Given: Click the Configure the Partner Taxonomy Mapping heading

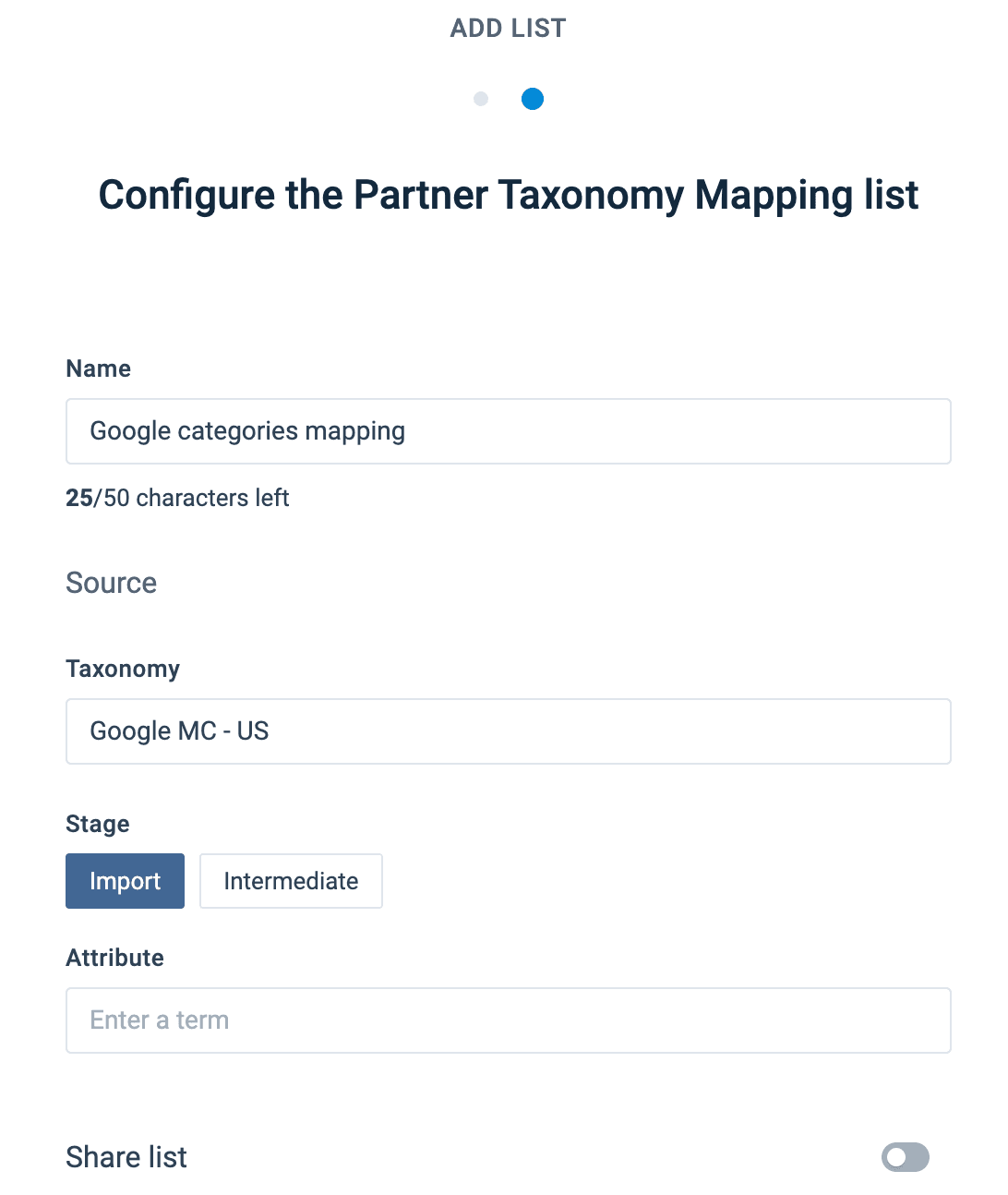Looking at the screenshot, I should coord(508,195).
